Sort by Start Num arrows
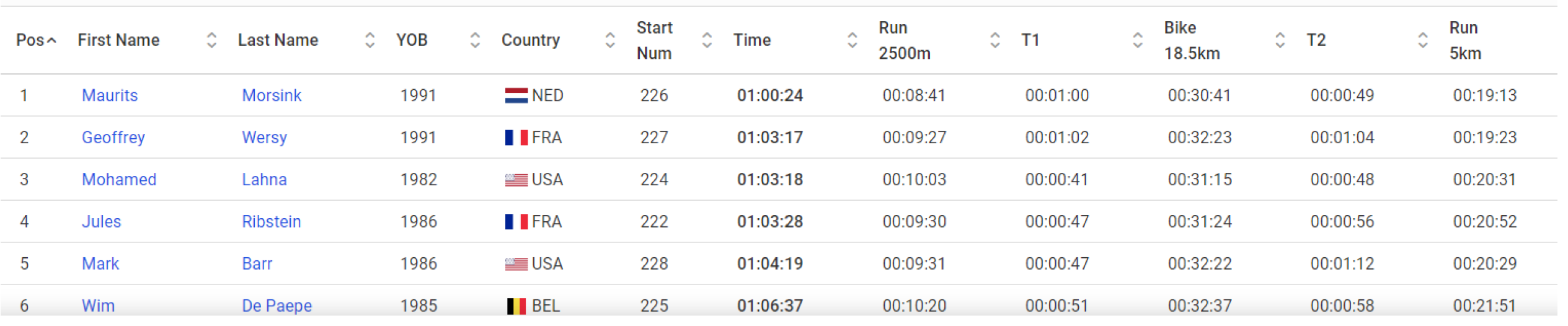Image resolution: width=1568 pixels, height=326 pixels. click(x=707, y=40)
